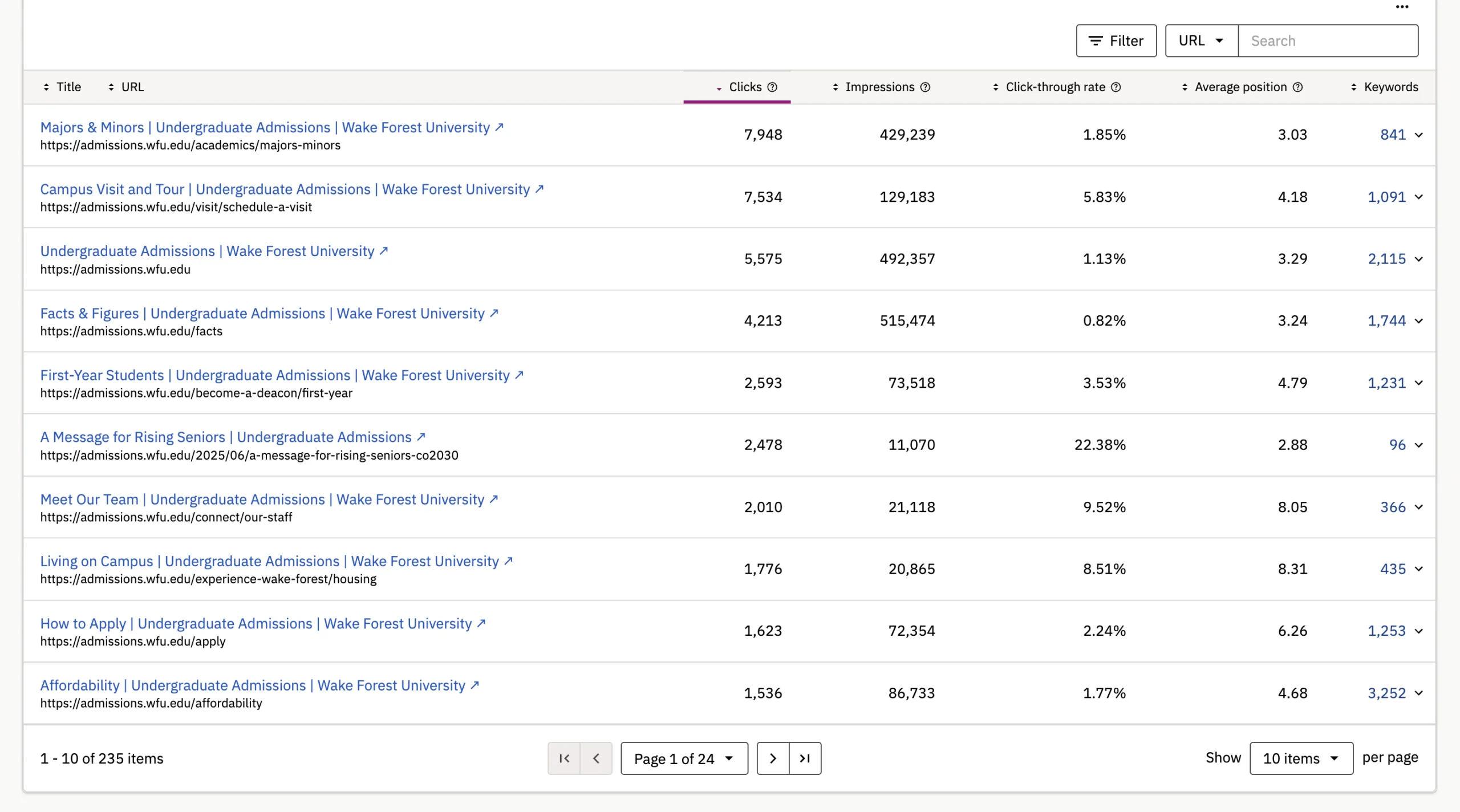Expand keywords for the First-Year Students row

[1419, 383]
